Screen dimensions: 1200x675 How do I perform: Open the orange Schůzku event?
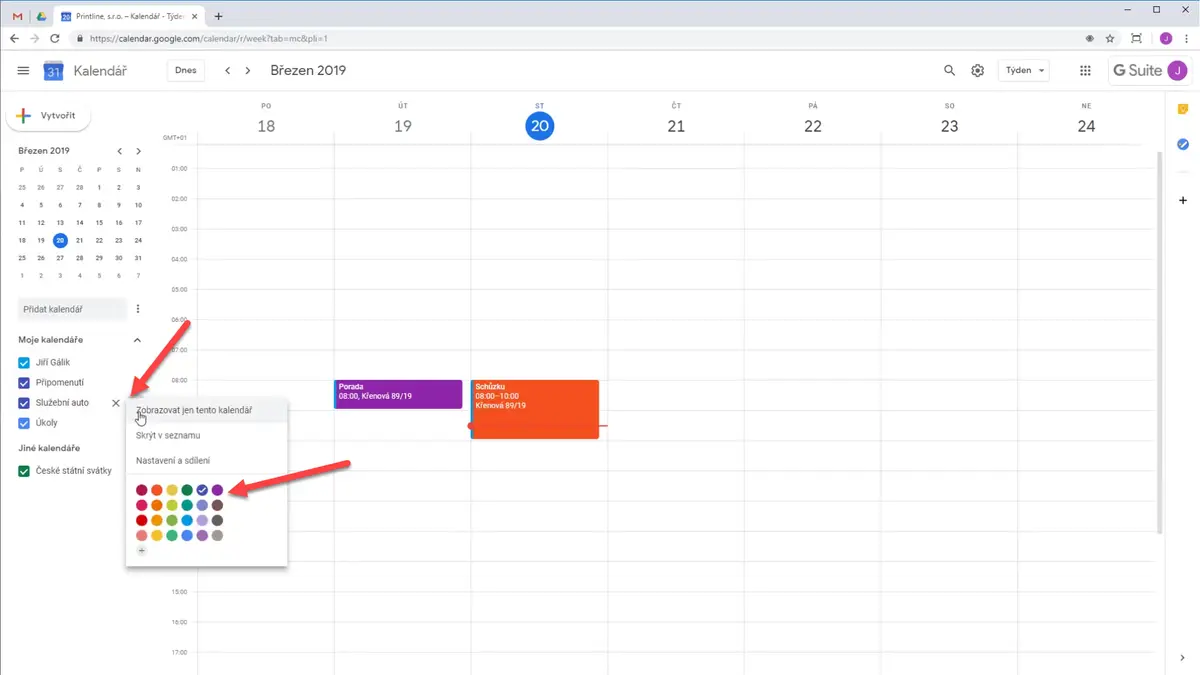pyautogui.click(x=535, y=409)
